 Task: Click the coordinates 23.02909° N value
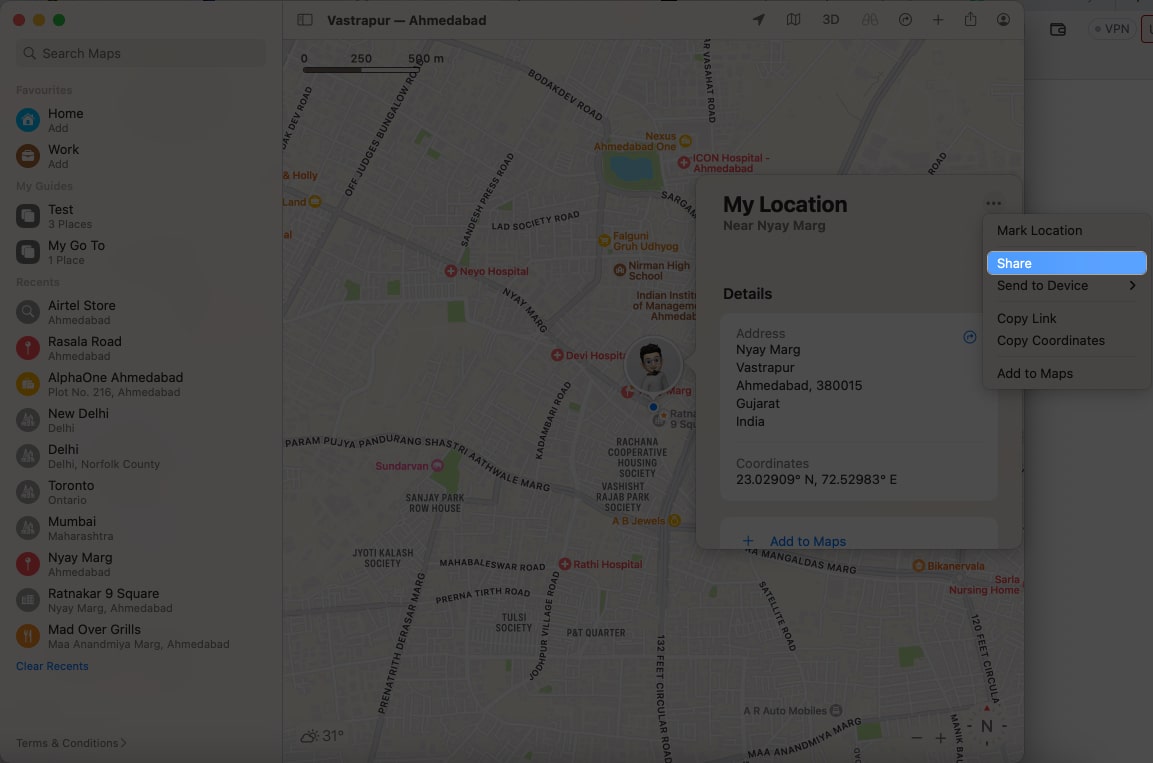(816, 479)
